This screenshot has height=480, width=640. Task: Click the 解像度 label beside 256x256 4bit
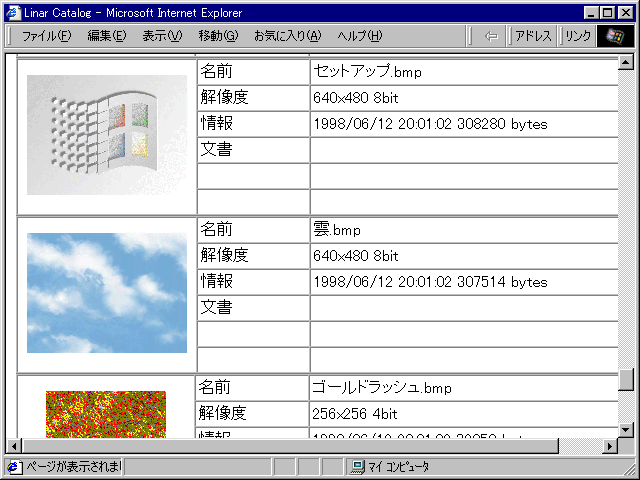[x=222, y=413]
